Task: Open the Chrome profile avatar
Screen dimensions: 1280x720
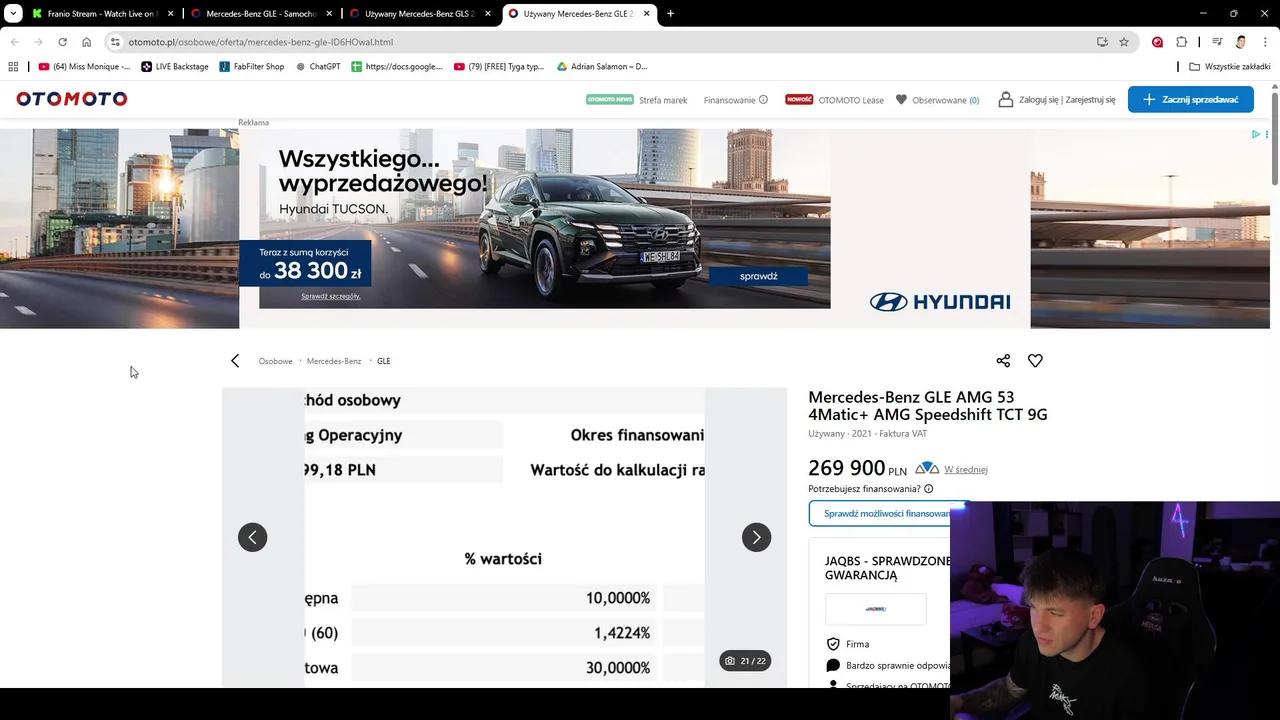Action: point(1241,42)
